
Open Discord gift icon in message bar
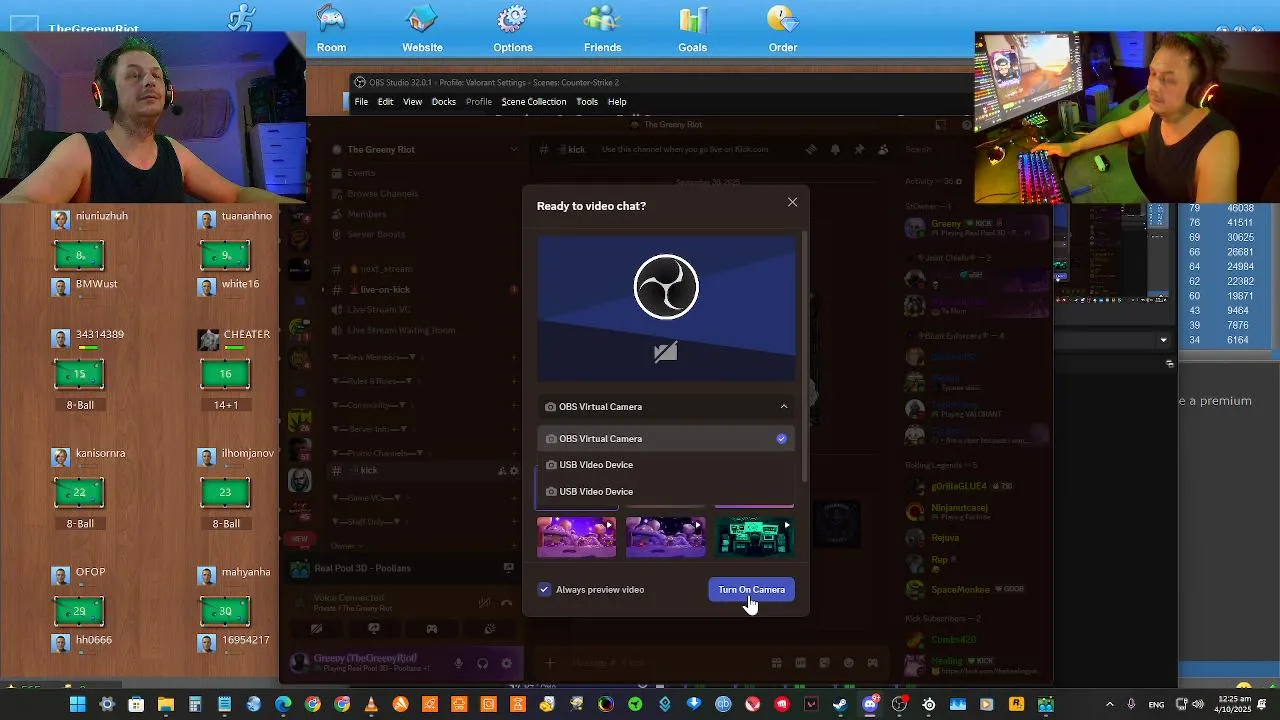click(x=776, y=662)
